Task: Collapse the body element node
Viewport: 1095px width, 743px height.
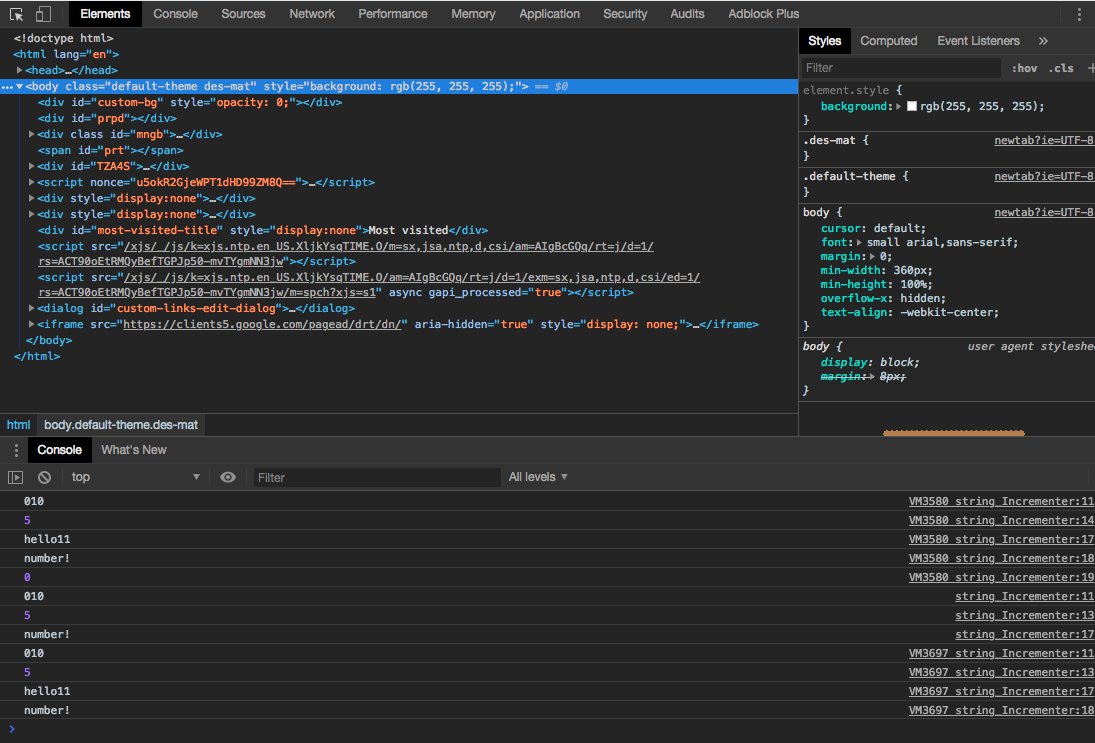Action: pyautogui.click(x=20, y=87)
